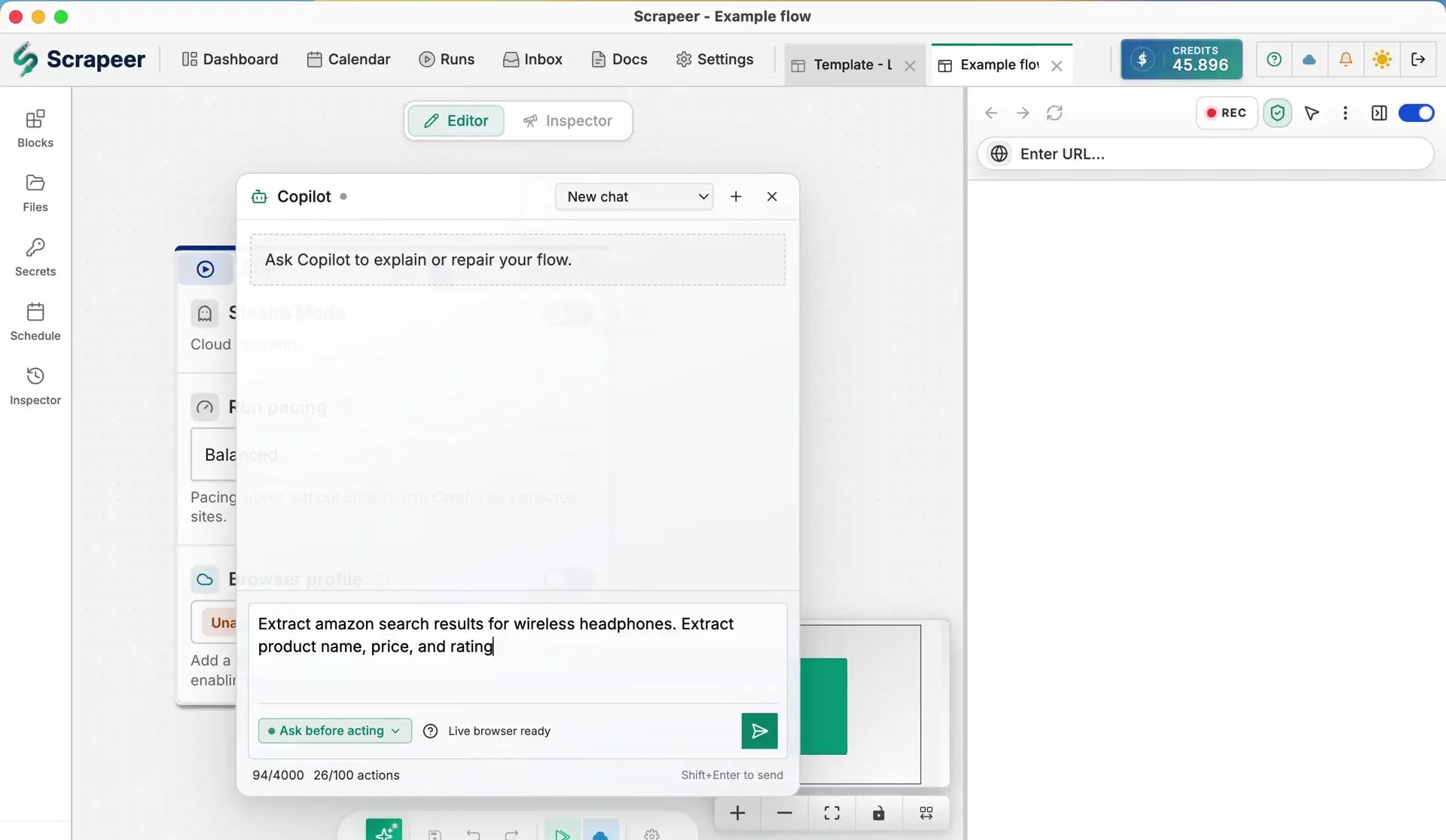Screen dimensions: 1446x840
Task: Click the 26/100 actions counter
Action: click(x=356, y=775)
